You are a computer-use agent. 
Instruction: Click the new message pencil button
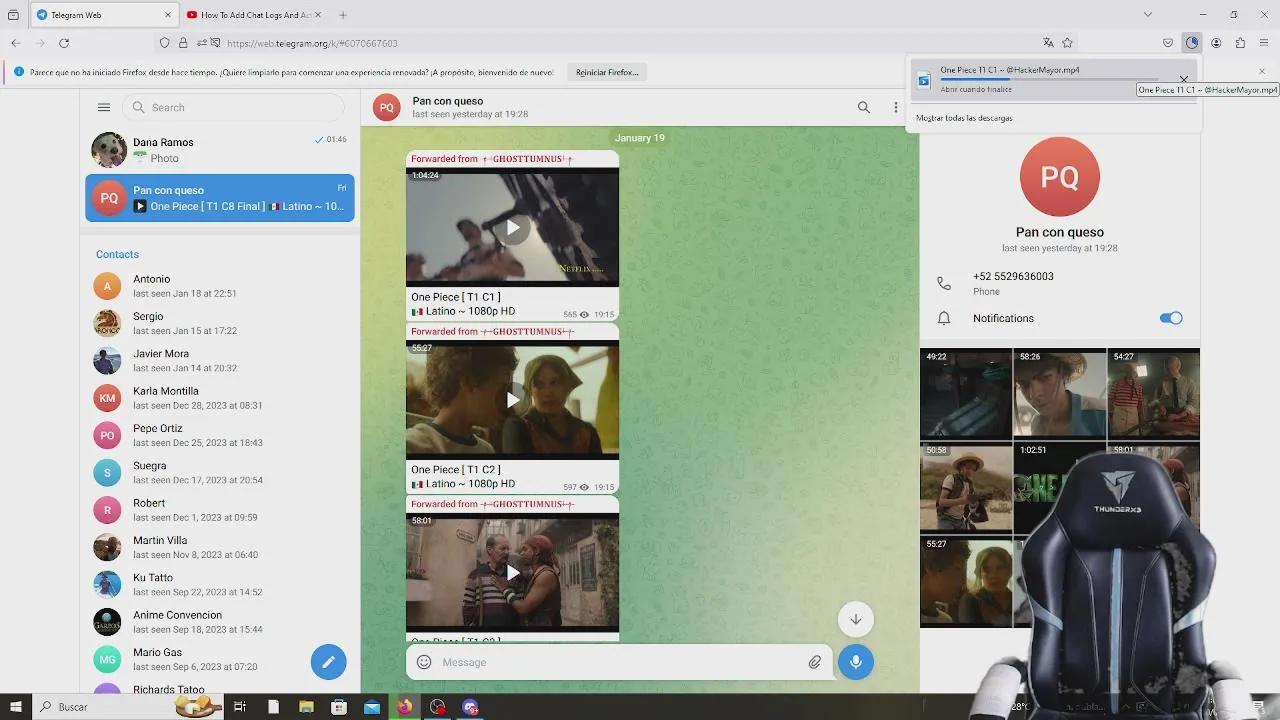click(x=328, y=661)
